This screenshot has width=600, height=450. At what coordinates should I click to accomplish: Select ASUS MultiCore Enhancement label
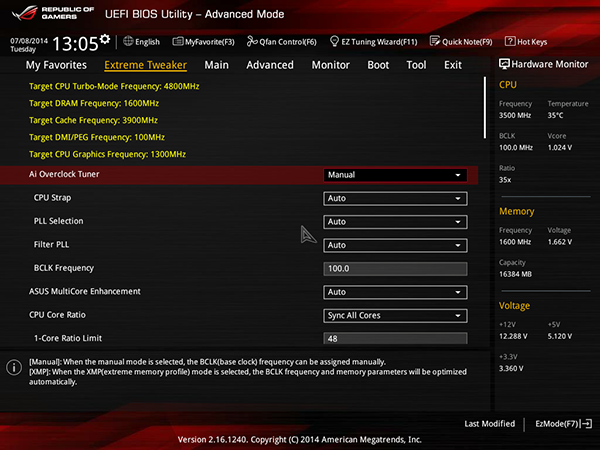tap(85, 291)
